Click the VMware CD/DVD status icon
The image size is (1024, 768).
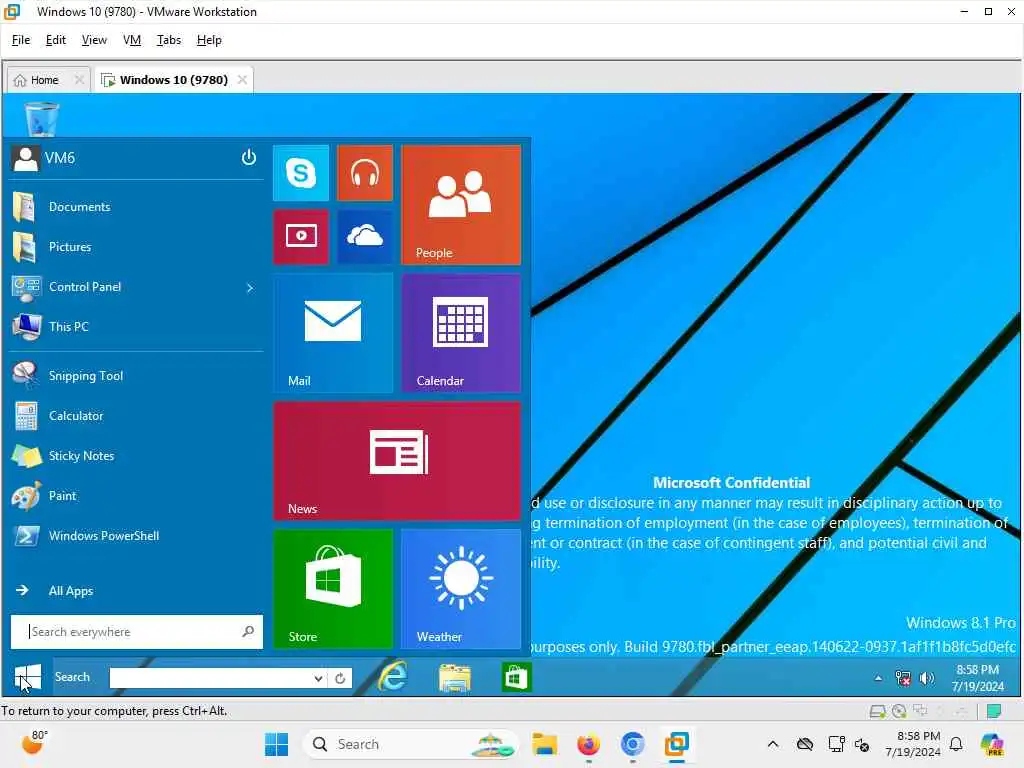[899, 711]
